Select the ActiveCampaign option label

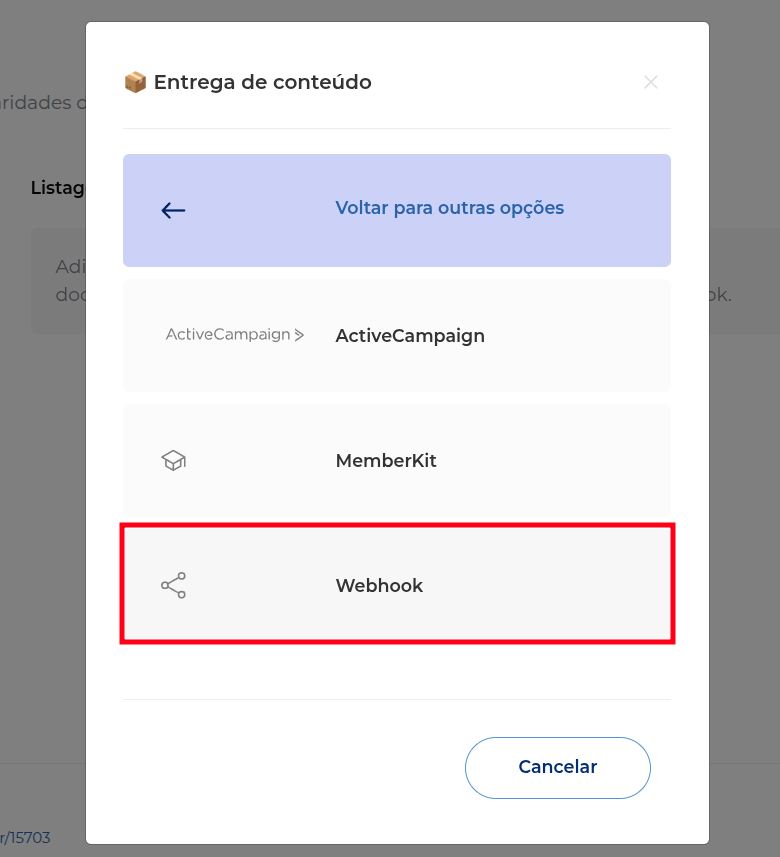click(x=410, y=336)
